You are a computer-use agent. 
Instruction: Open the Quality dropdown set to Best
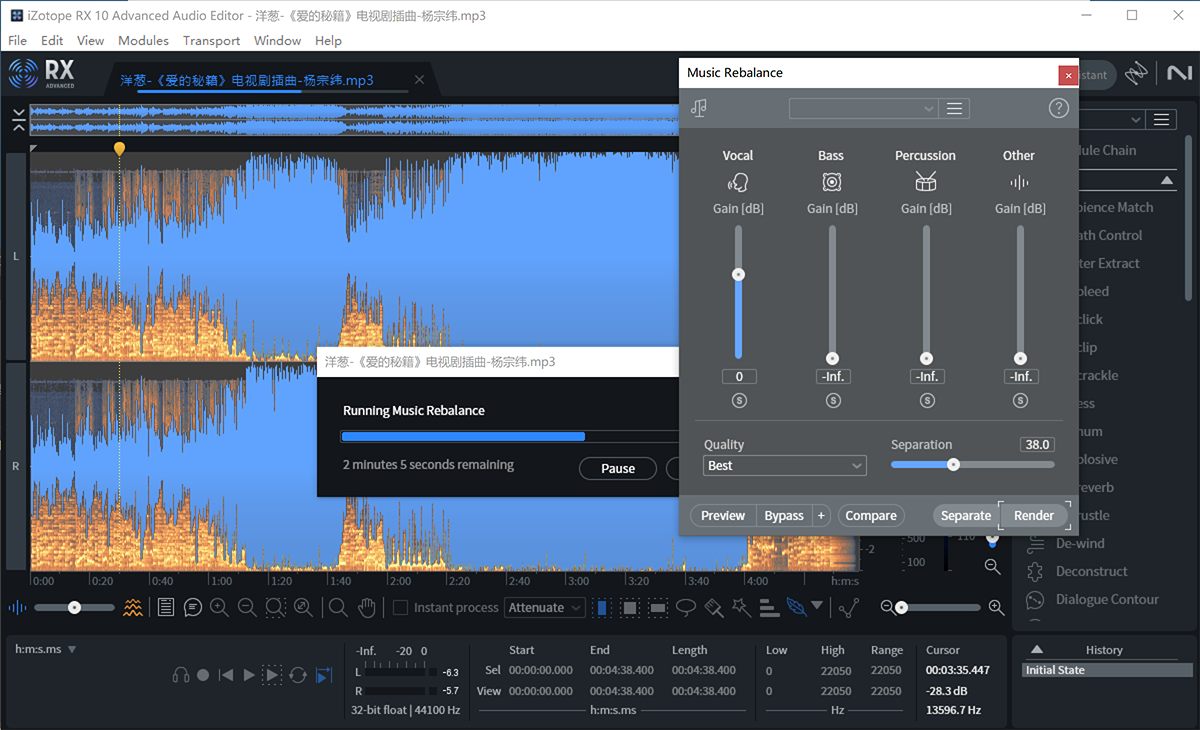click(x=785, y=466)
